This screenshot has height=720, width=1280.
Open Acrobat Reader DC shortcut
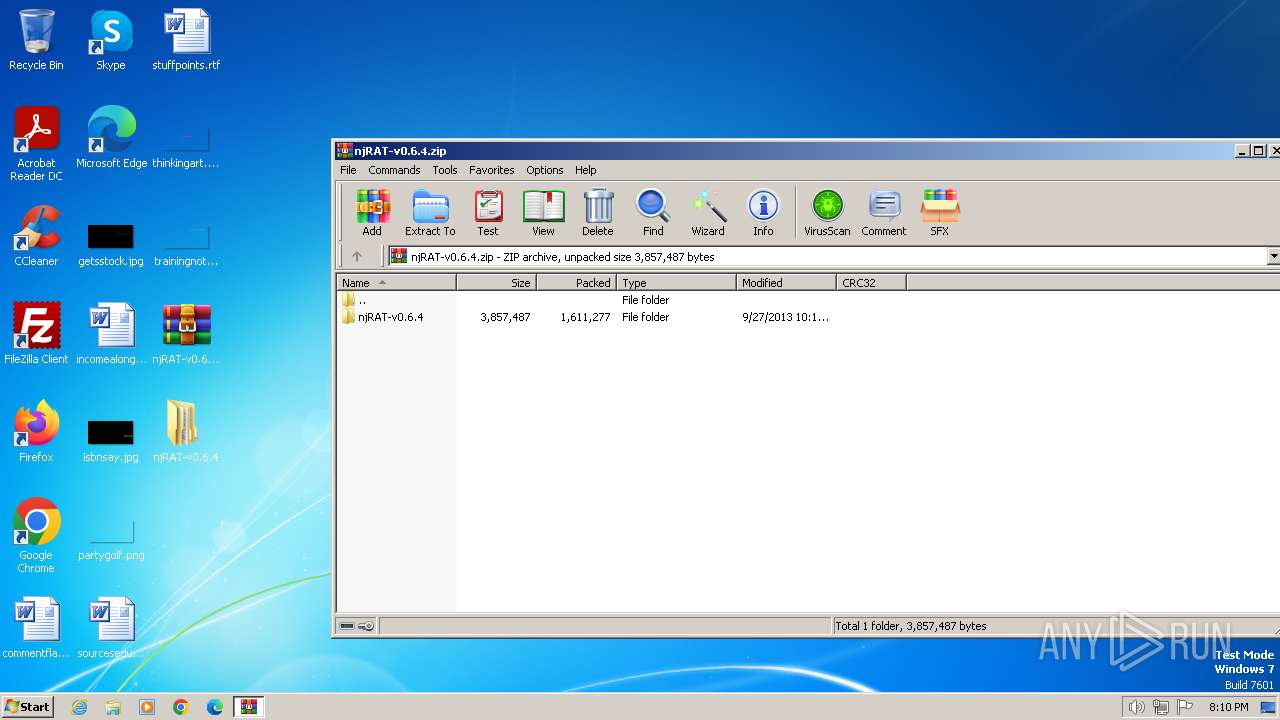(x=36, y=144)
